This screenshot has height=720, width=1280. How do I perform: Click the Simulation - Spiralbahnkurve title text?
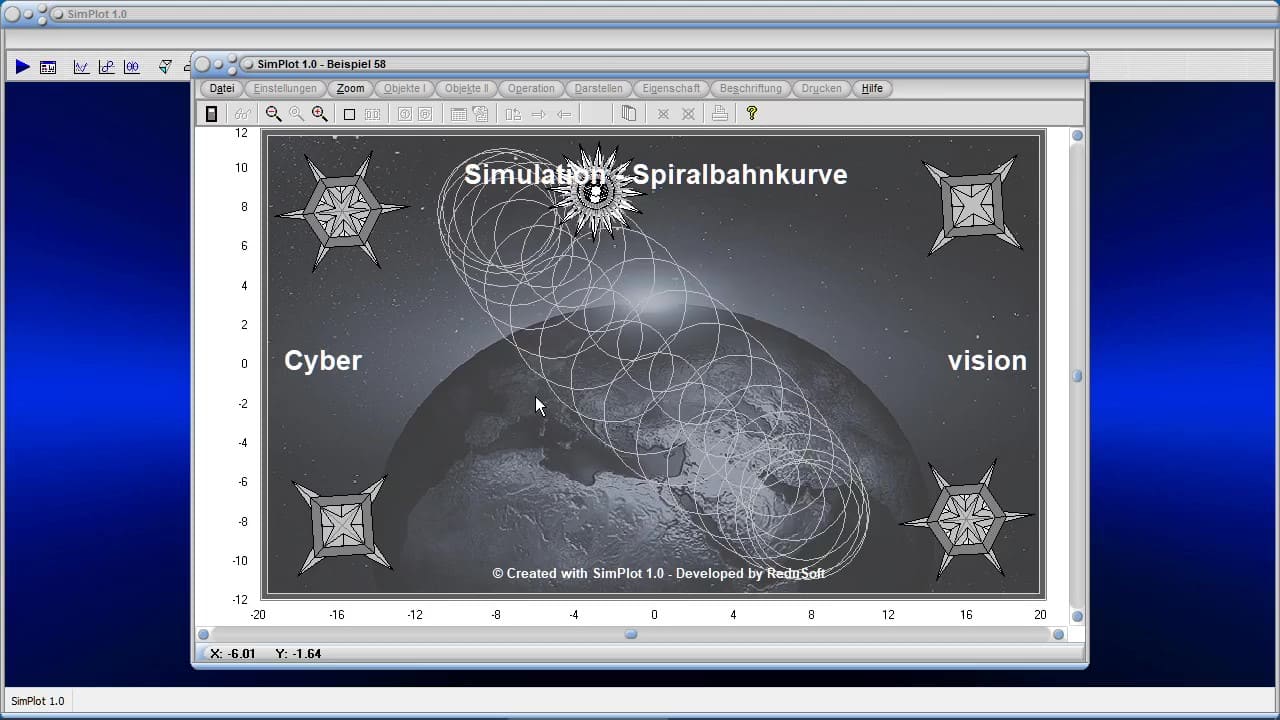(655, 175)
